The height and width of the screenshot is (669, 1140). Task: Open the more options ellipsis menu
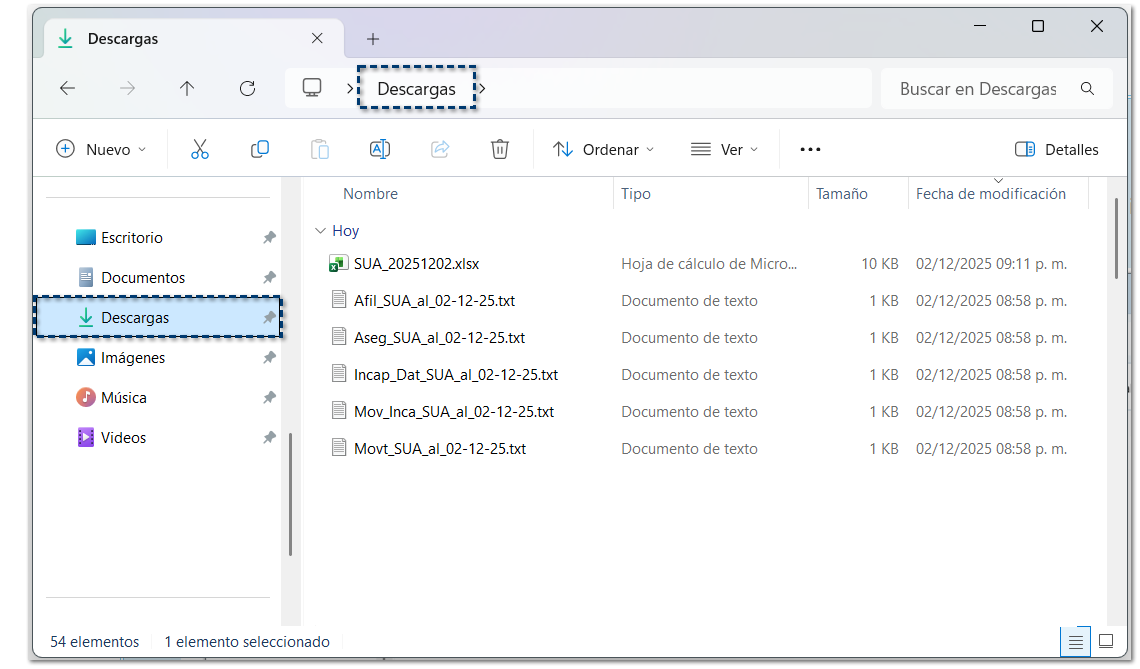pyautogui.click(x=810, y=149)
